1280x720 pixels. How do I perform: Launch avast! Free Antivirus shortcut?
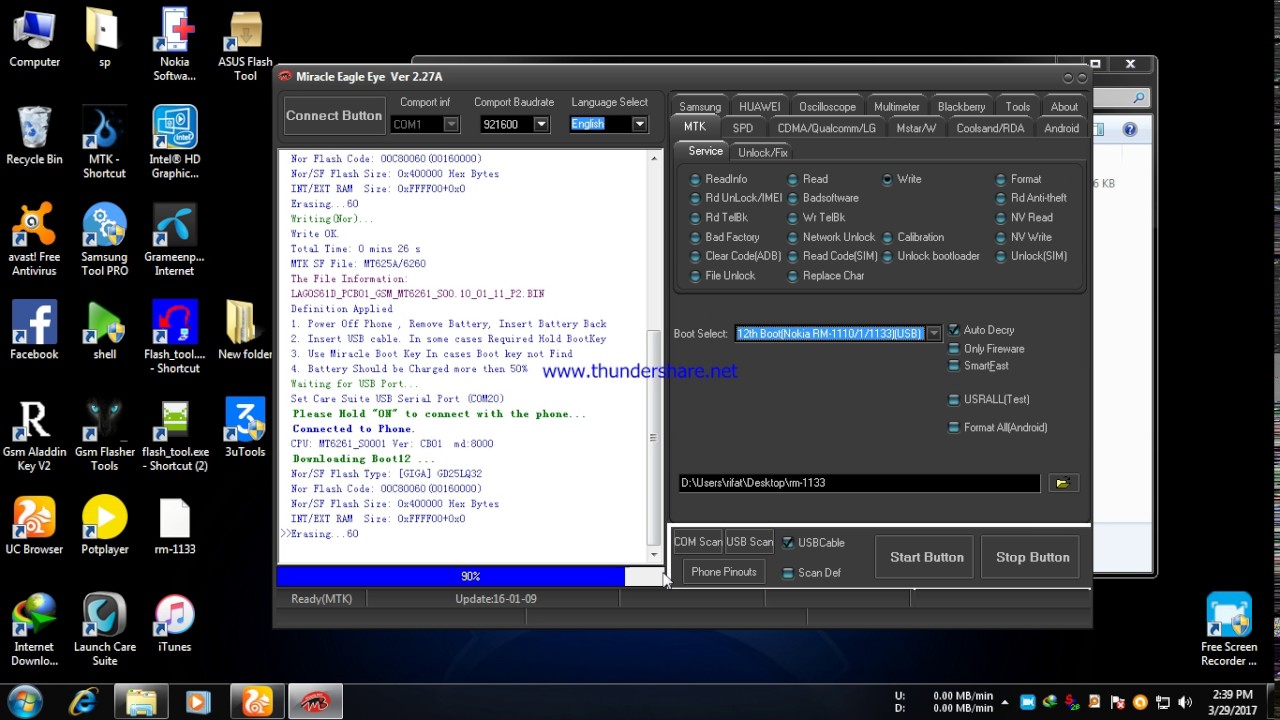34,240
